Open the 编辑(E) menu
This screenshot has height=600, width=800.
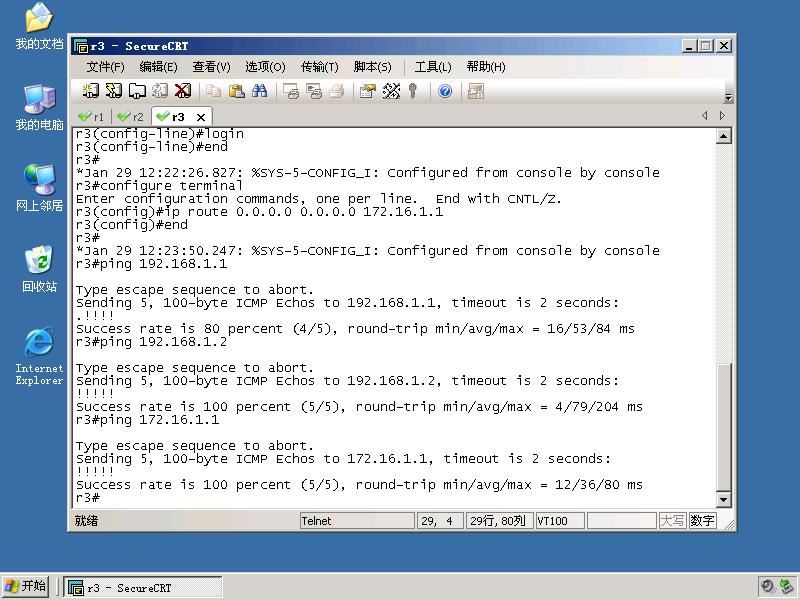pos(158,67)
